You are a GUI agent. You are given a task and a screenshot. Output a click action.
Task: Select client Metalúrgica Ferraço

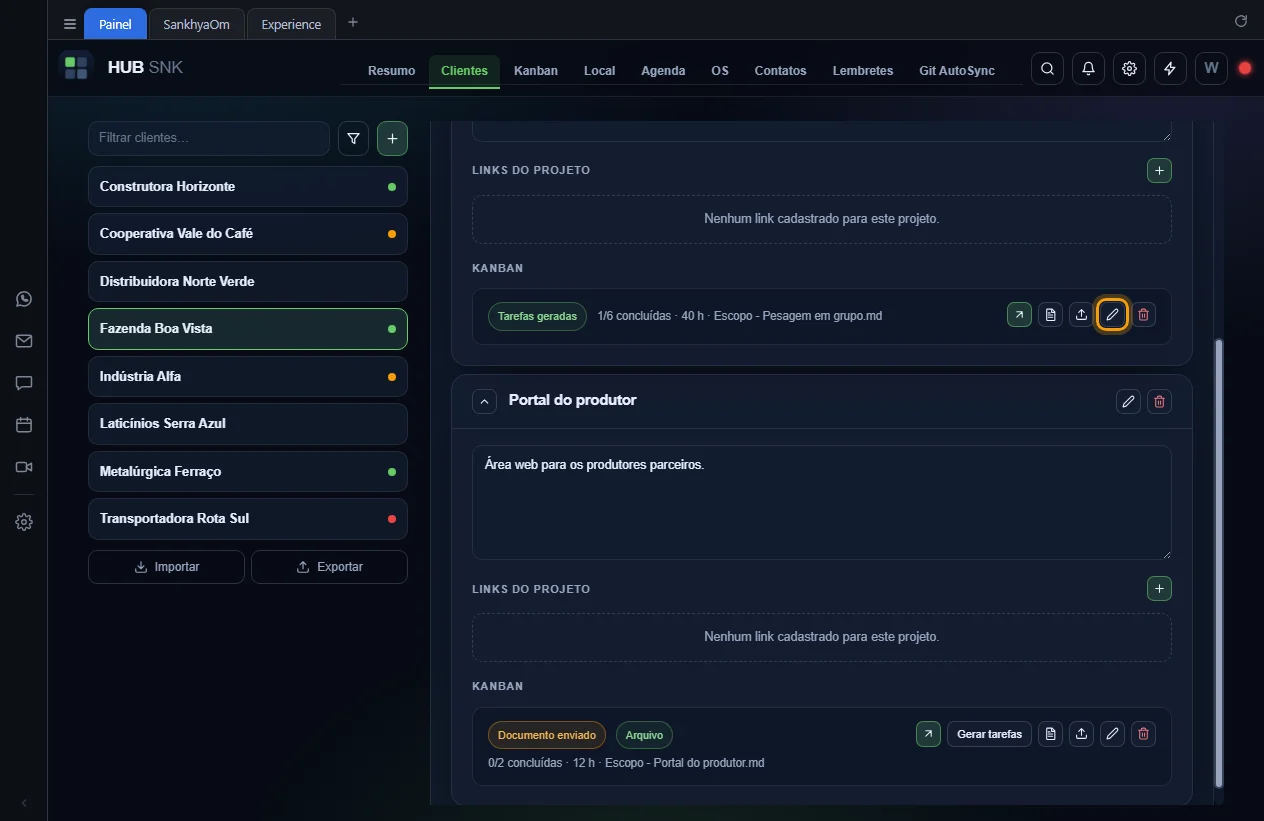click(248, 472)
